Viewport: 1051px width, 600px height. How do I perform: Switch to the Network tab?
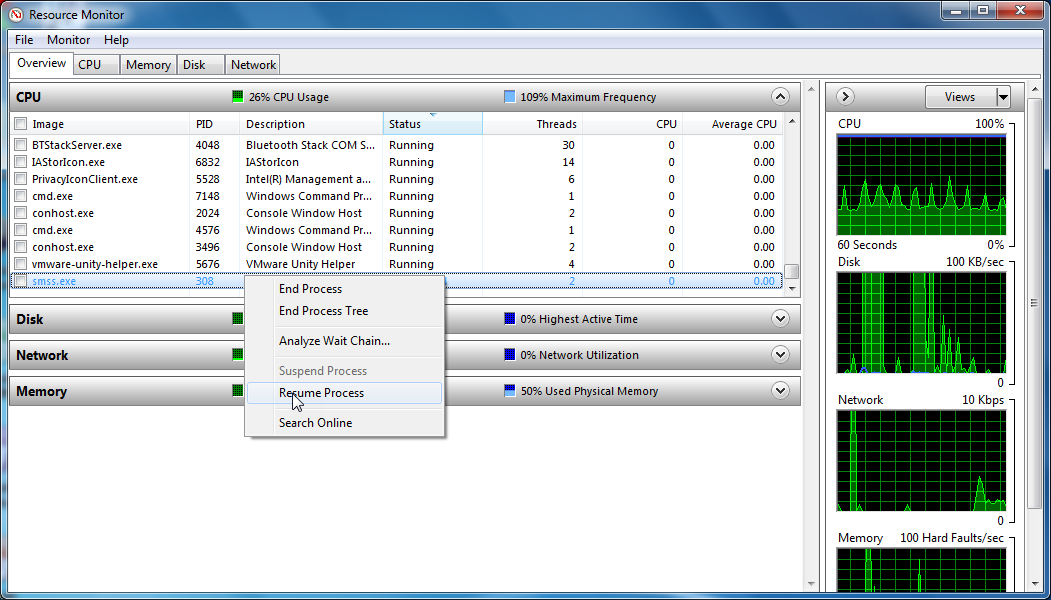(253, 65)
